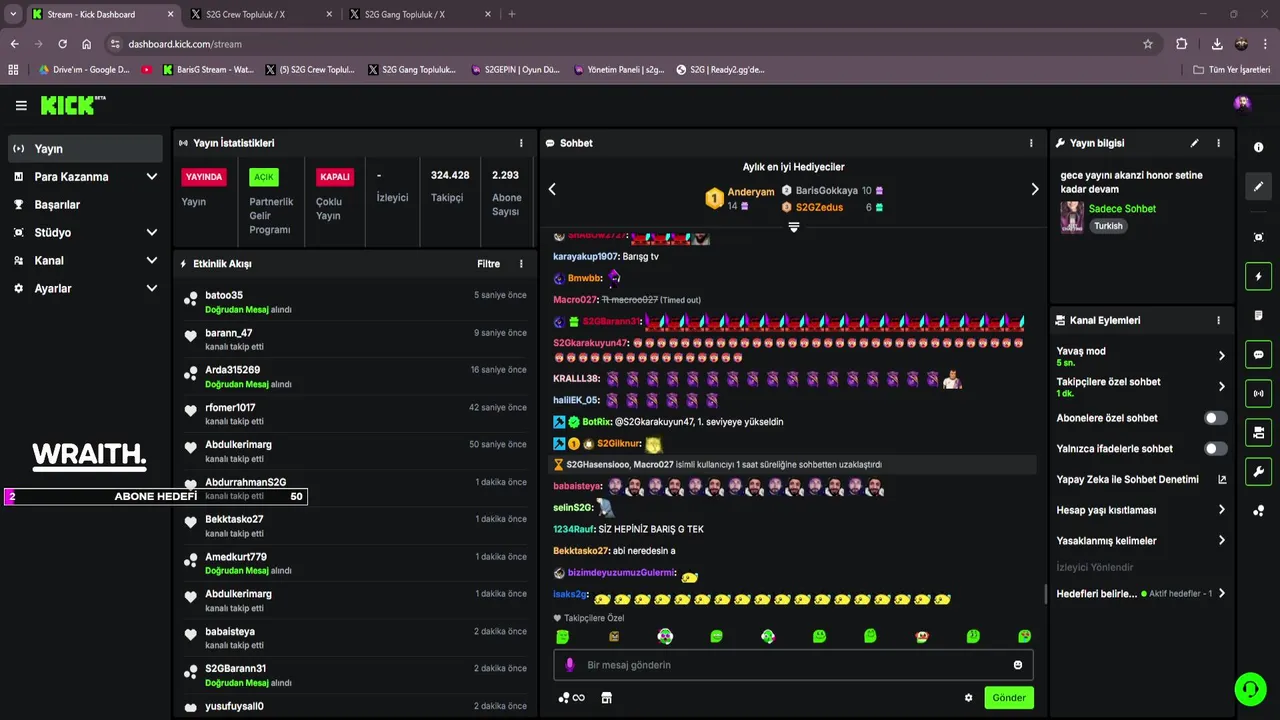Open the Sohbet panel three-dot menu
This screenshot has height=720, width=1280.
[x=1031, y=143]
